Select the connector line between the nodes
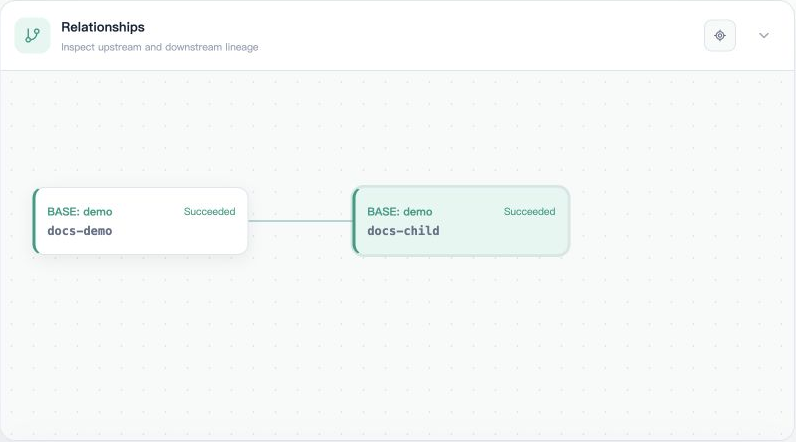This screenshot has width=796, height=442. point(300,221)
